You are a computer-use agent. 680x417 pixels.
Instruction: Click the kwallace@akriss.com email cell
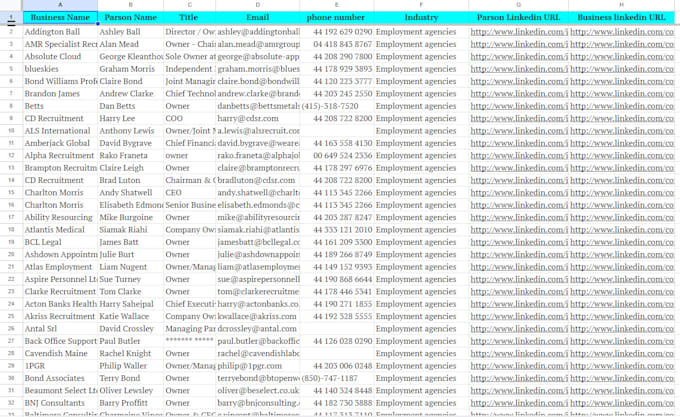258,316
